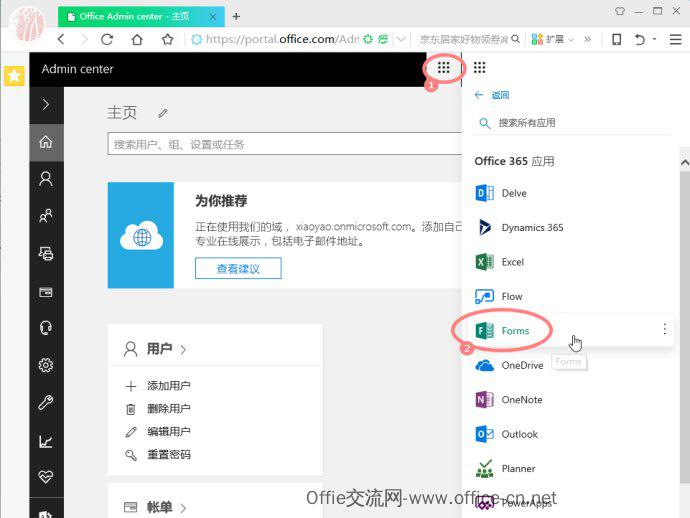Viewport: 690px width, 518px height.
Task: Go back in the browser
Action: coord(62,39)
